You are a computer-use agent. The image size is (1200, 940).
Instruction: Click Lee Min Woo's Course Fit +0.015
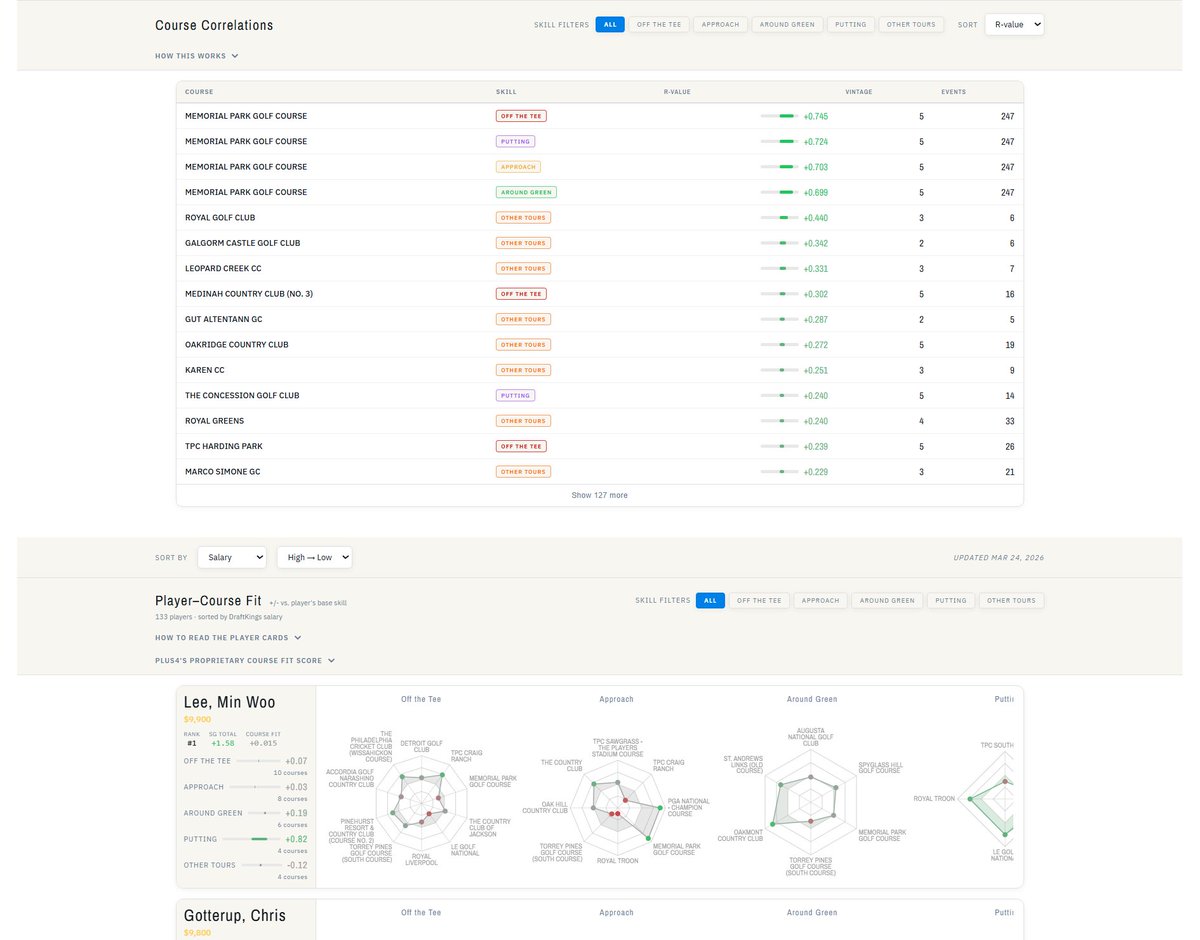tap(262, 743)
